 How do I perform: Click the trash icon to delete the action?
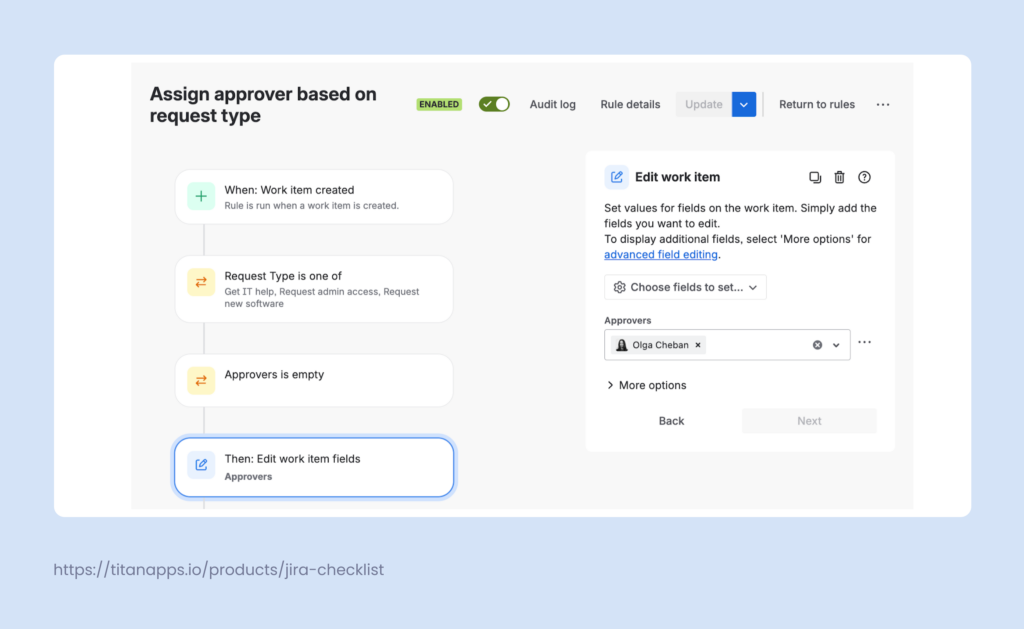[840, 177]
